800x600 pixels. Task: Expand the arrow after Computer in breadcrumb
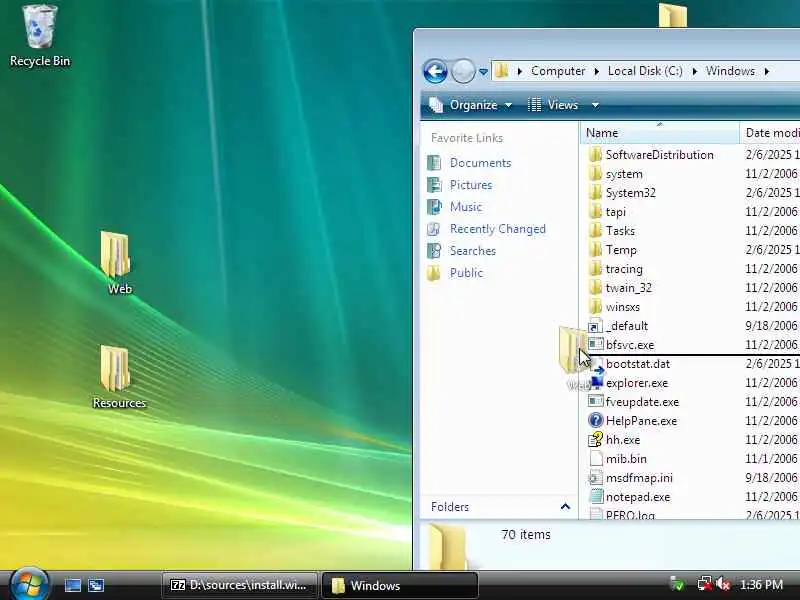[x=596, y=71]
